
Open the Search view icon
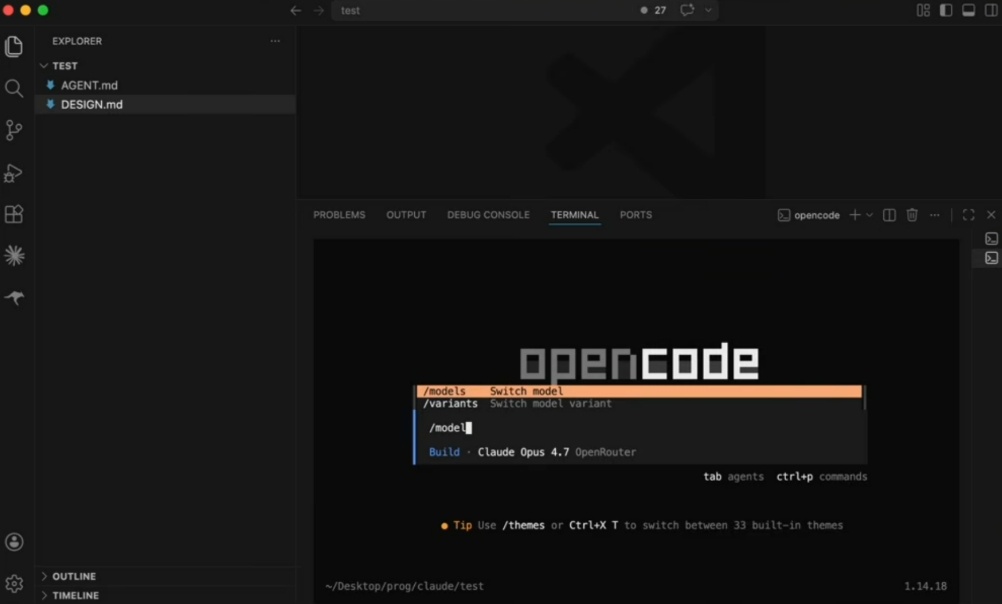pos(13,88)
